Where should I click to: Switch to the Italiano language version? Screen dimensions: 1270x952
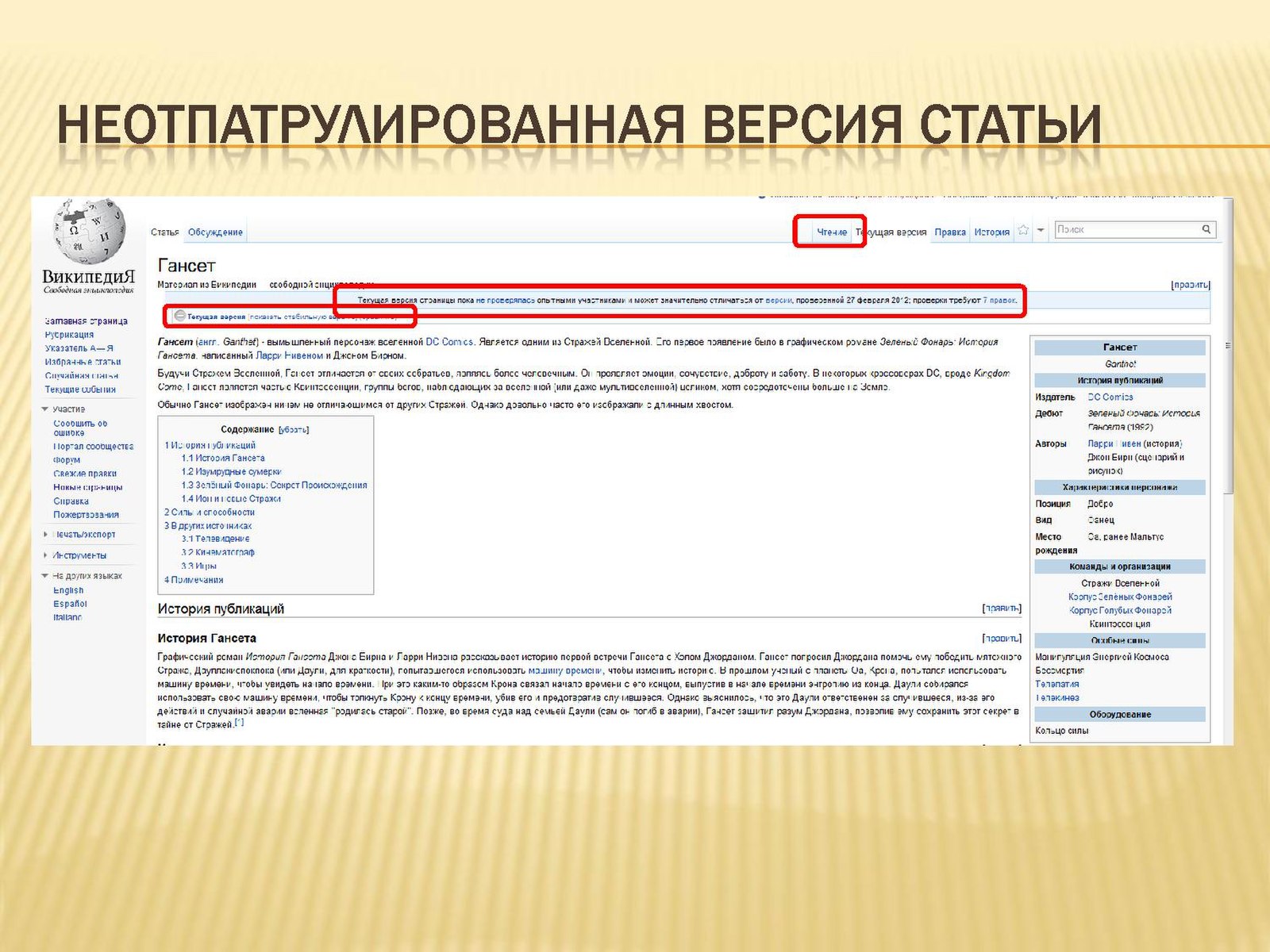click(67, 617)
